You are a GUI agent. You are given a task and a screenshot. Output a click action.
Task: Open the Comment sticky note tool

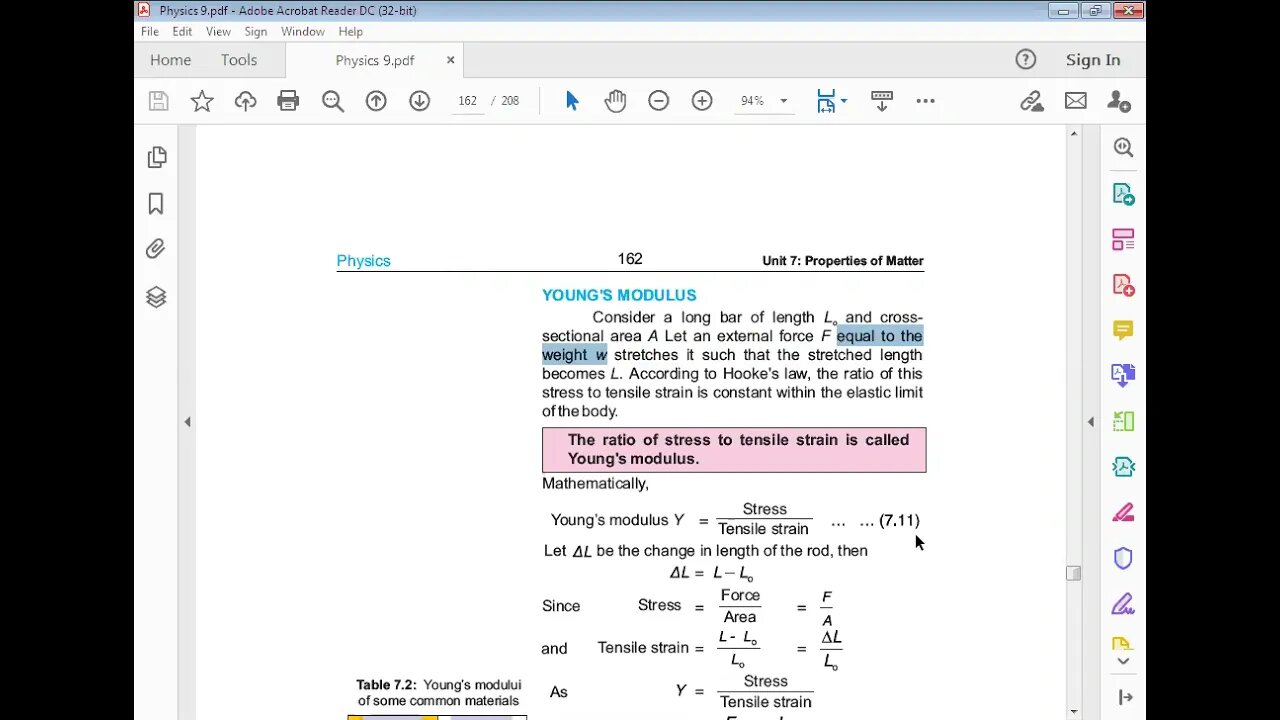pyautogui.click(x=1123, y=330)
